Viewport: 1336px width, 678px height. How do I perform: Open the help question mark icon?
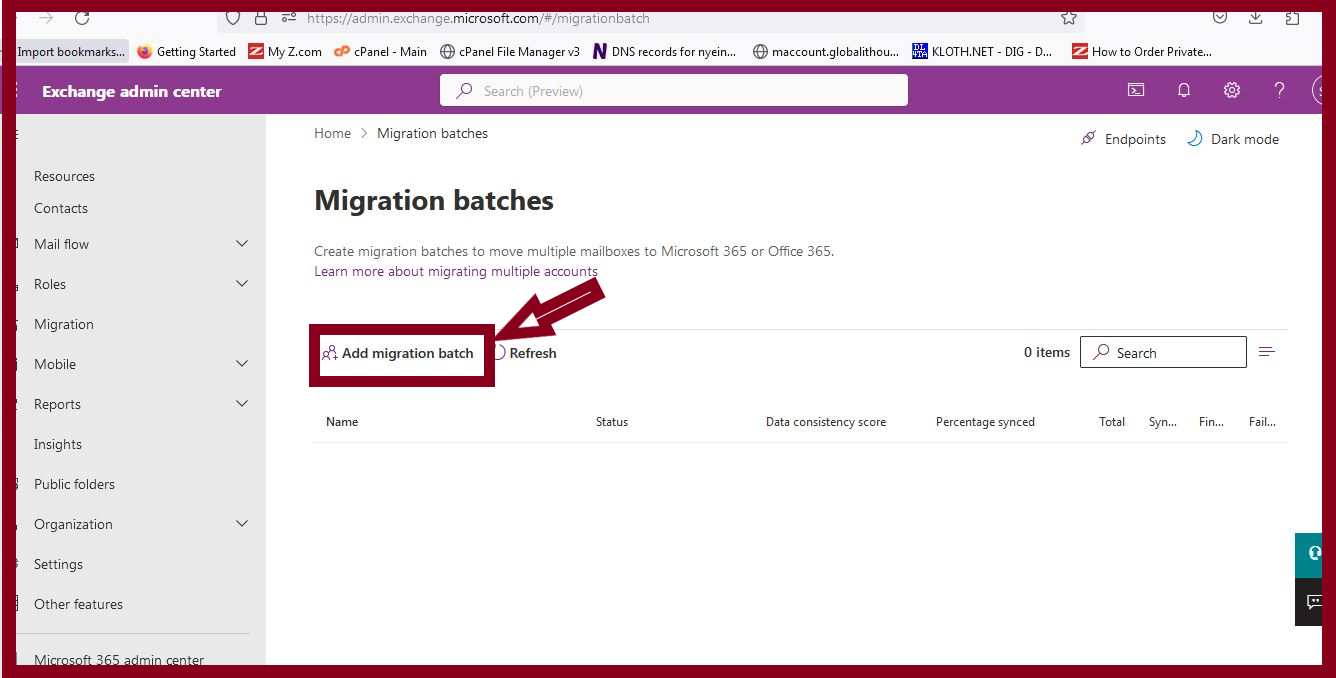pos(1279,90)
